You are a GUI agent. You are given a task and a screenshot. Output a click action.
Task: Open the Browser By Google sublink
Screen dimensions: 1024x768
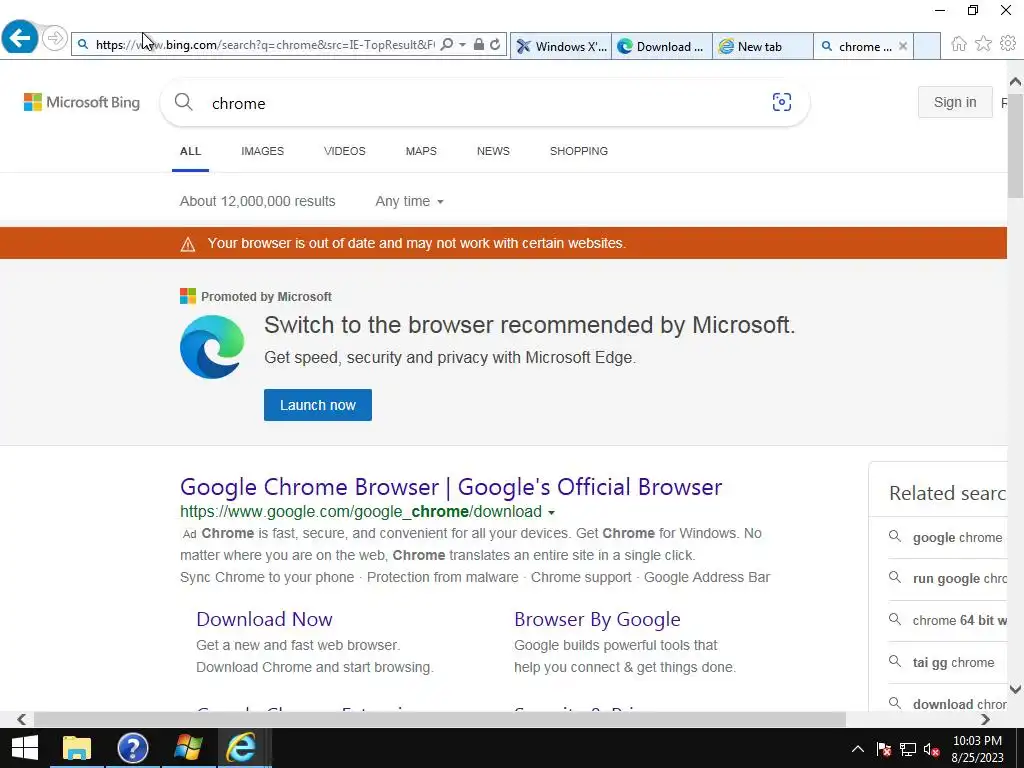pos(598,619)
